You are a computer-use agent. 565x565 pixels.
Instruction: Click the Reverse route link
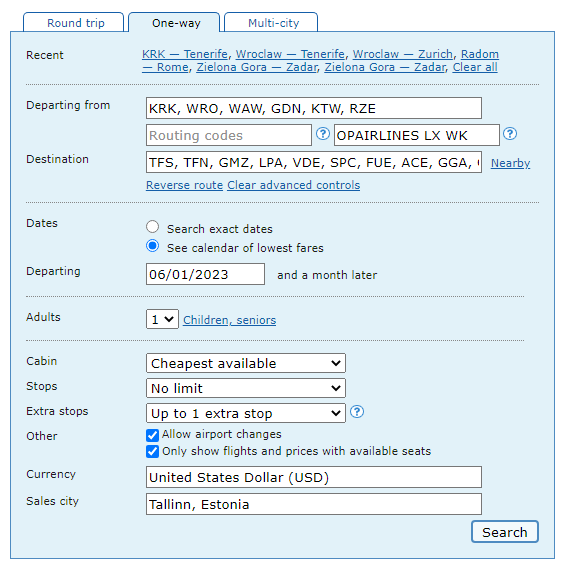(184, 185)
